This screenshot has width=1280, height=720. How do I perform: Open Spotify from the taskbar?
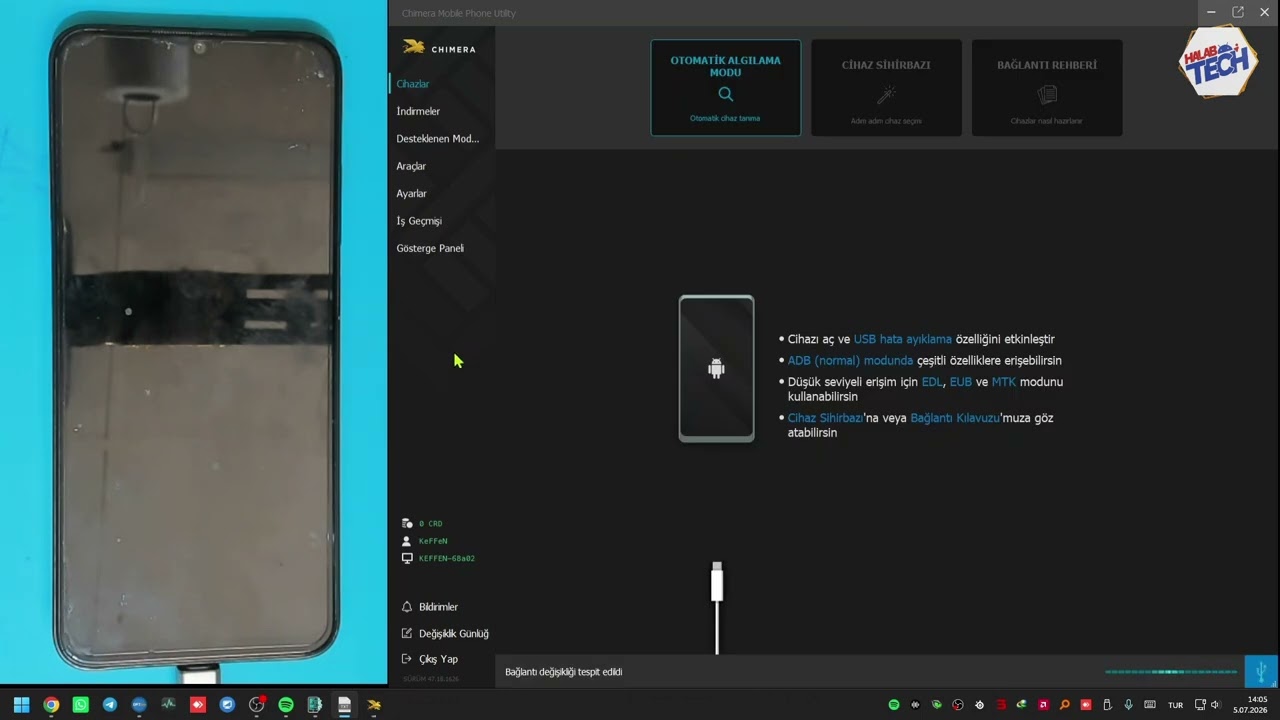tap(286, 705)
